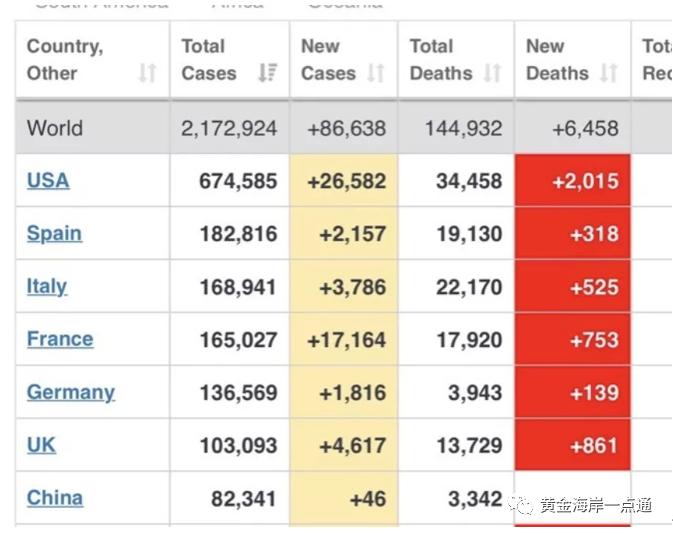Sort by the Country, Other sort icon
The height and width of the screenshot is (534, 673).
147,73
